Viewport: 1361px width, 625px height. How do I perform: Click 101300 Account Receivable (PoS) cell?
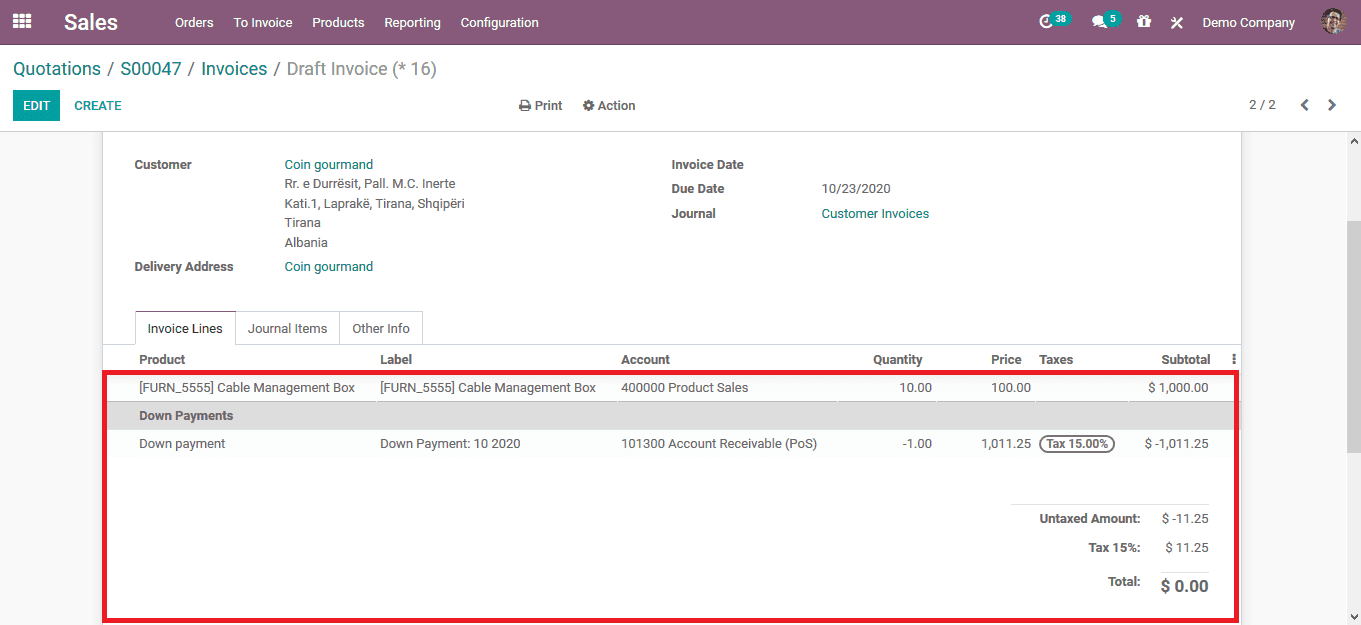tap(719, 443)
